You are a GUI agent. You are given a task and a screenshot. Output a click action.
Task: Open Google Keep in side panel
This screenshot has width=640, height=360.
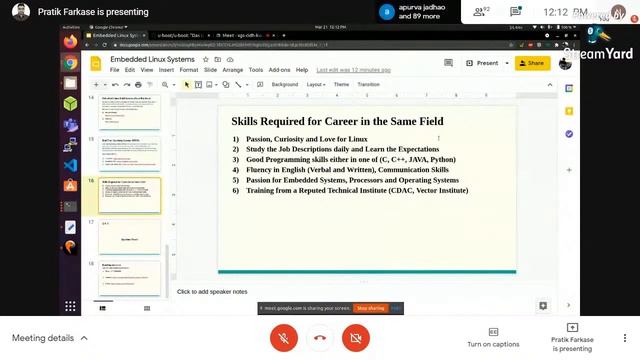[x=569, y=111]
